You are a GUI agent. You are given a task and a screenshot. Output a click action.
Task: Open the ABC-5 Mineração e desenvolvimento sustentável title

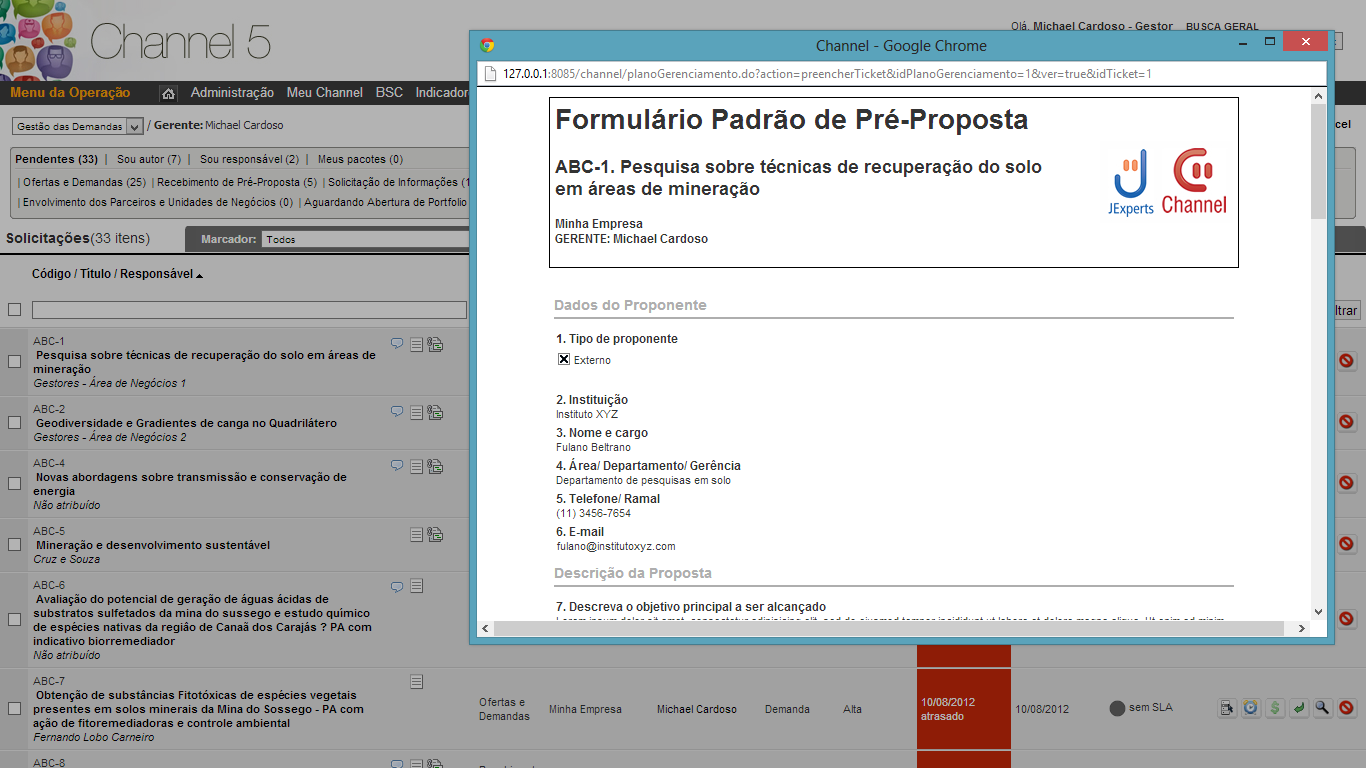pyautogui.click(x=153, y=545)
